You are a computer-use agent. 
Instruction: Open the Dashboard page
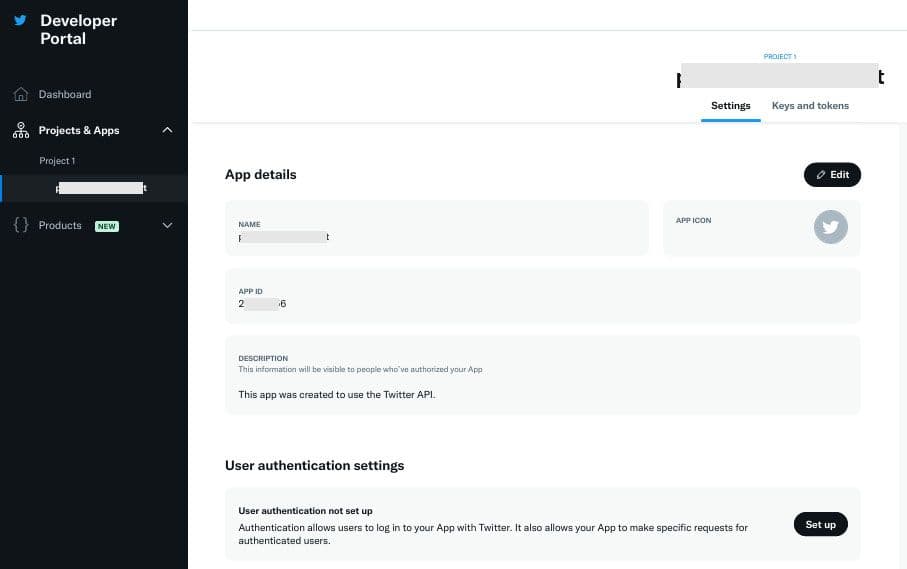click(65, 94)
